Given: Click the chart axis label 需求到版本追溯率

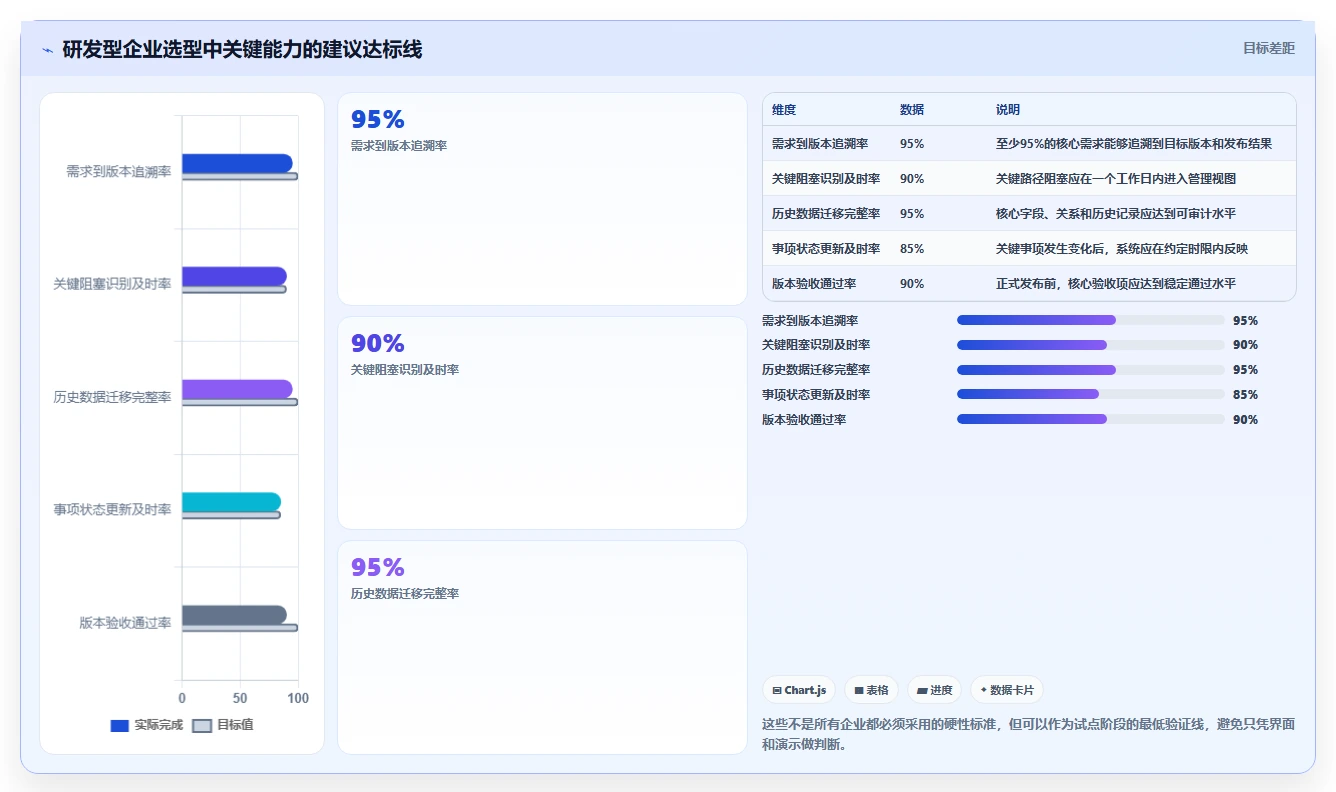Looking at the screenshot, I should pyautogui.click(x=118, y=171).
